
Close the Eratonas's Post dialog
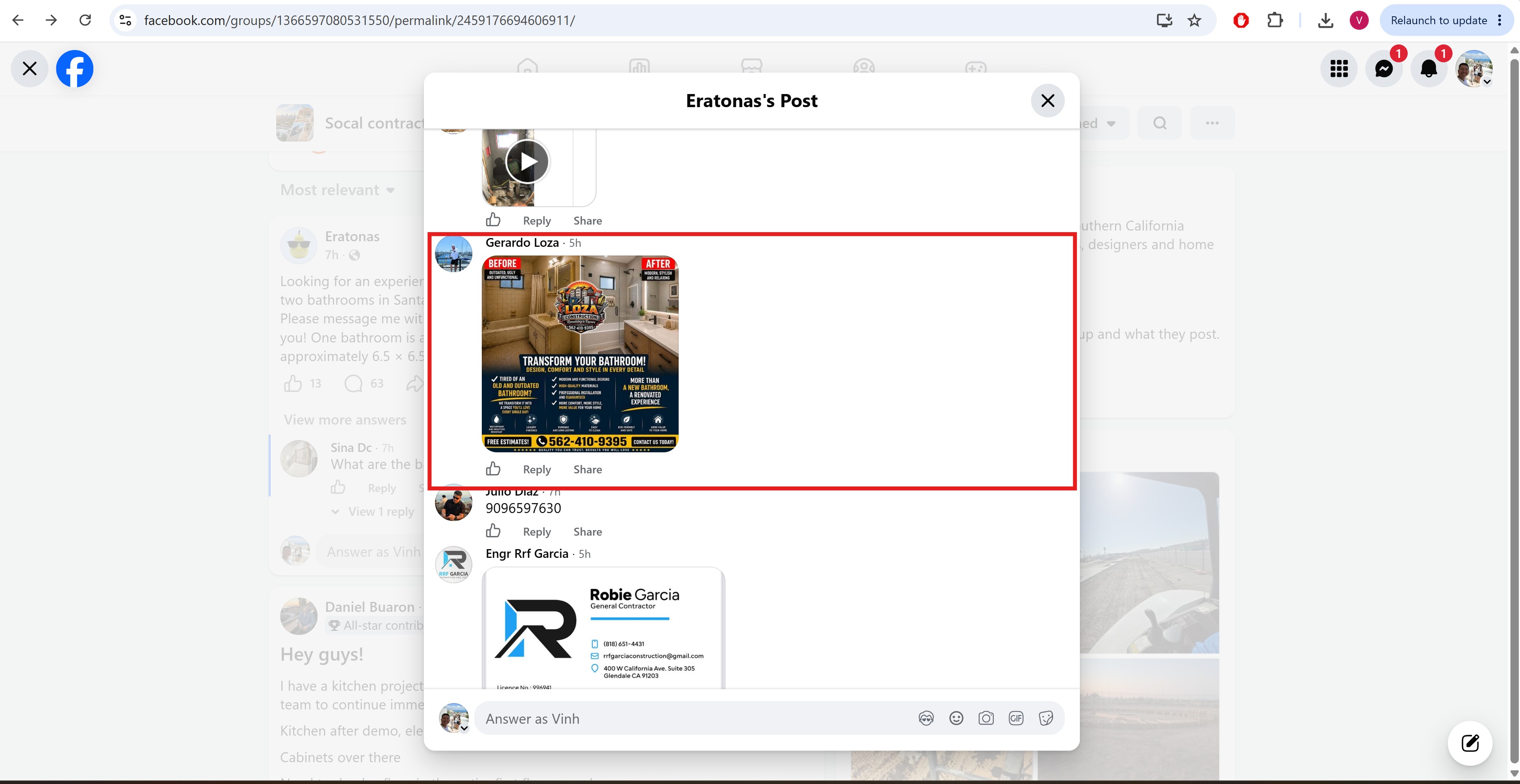[x=1047, y=101]
